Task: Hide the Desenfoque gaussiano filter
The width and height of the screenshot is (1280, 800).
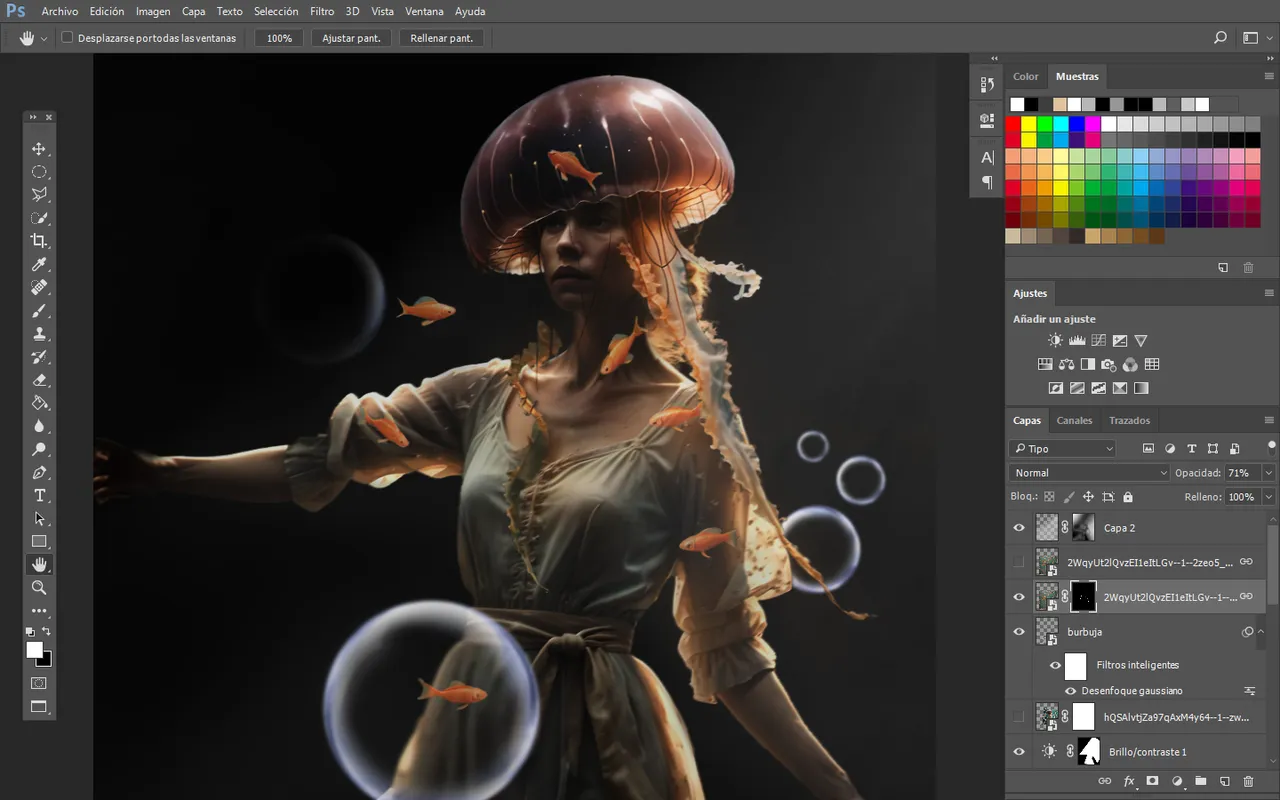Action: pos(1070,691)
